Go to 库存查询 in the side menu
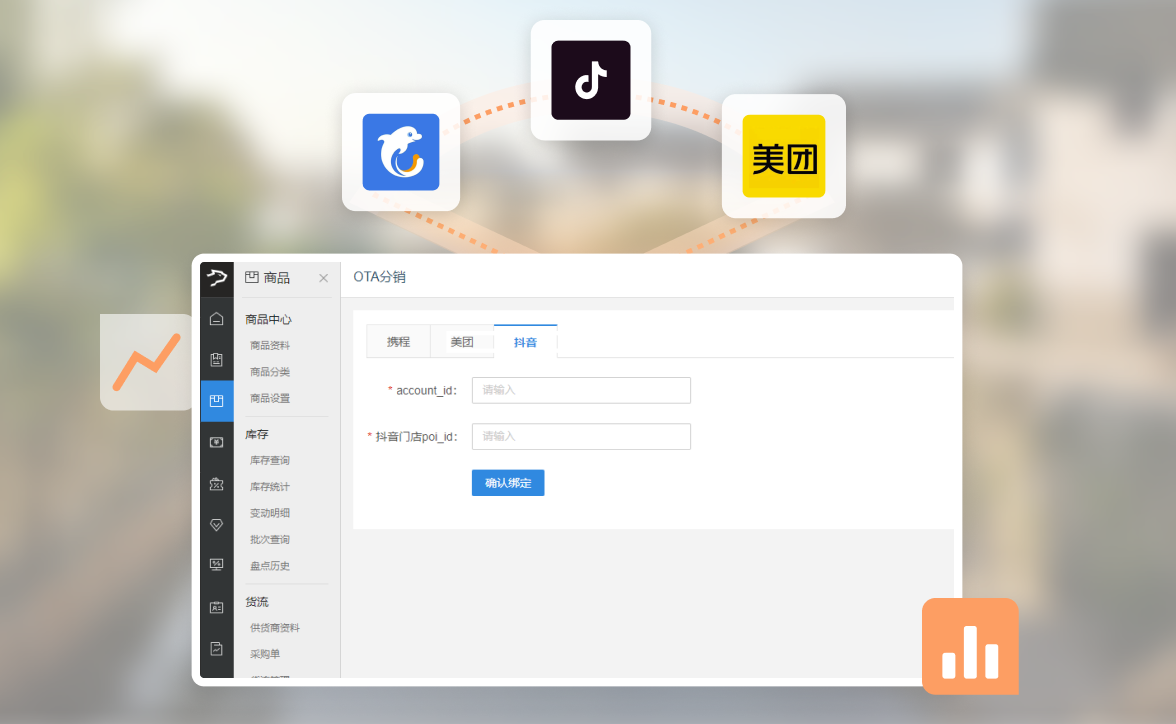The width and height of the screenshot is (1176, 724). pos(270,460)
